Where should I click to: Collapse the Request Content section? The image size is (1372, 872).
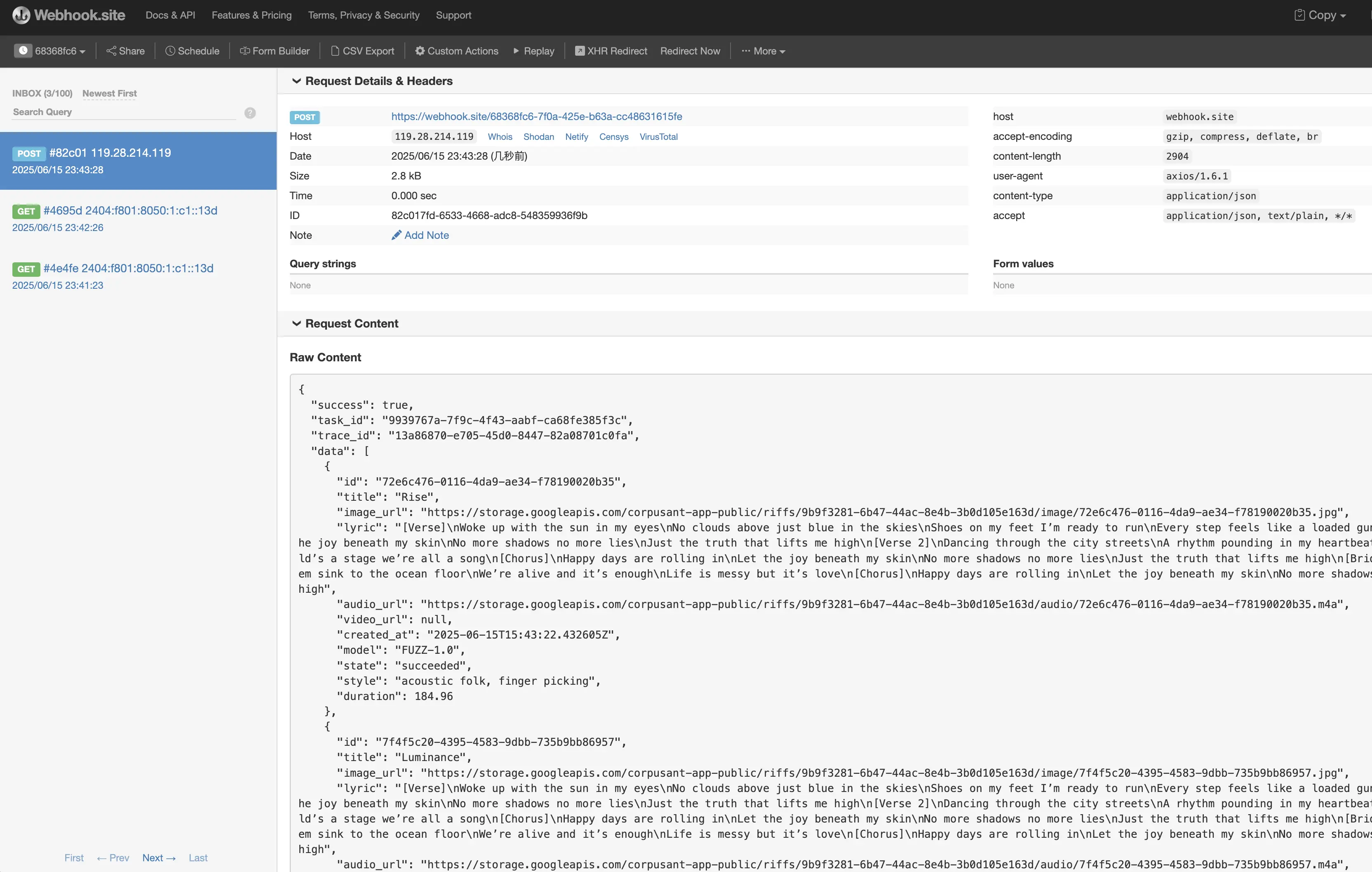click(296, 323)
